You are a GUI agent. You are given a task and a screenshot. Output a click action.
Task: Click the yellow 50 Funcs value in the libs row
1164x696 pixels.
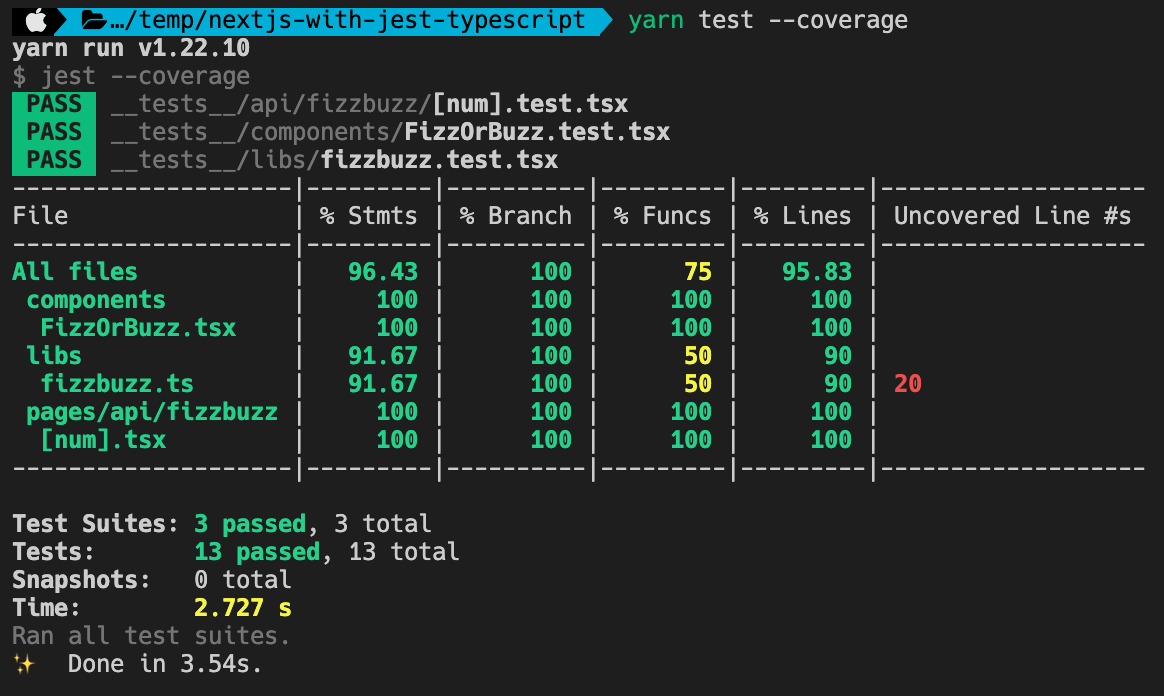[698, 355]
